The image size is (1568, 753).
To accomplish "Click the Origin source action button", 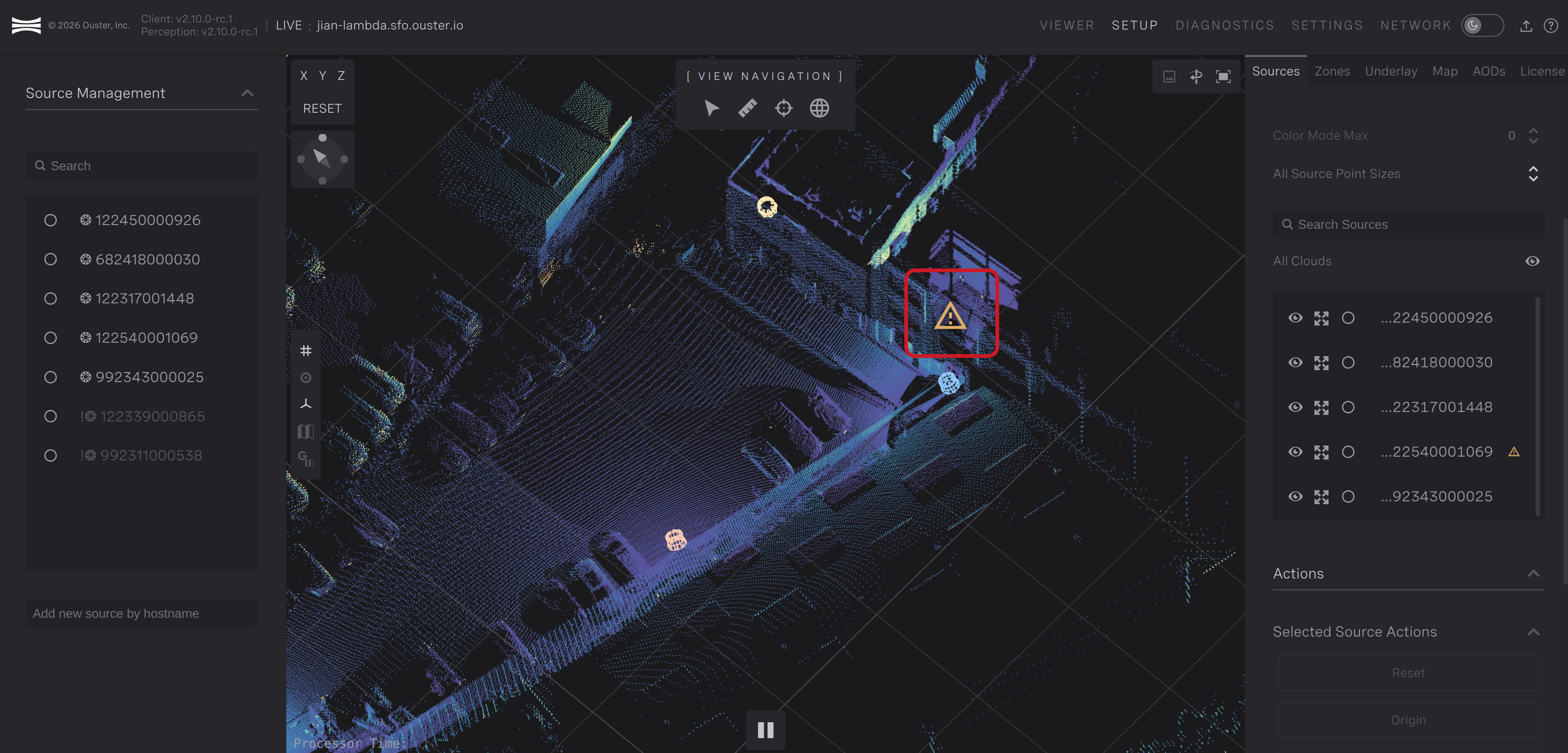I will pos(1408,720).
